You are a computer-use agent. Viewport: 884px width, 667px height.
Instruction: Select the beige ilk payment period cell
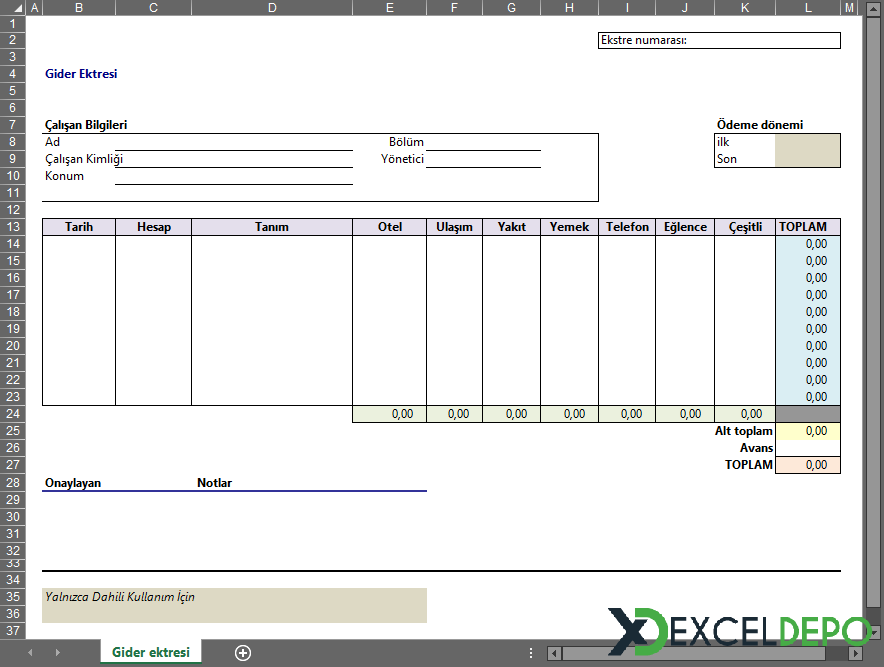click(x=807, y=142)
